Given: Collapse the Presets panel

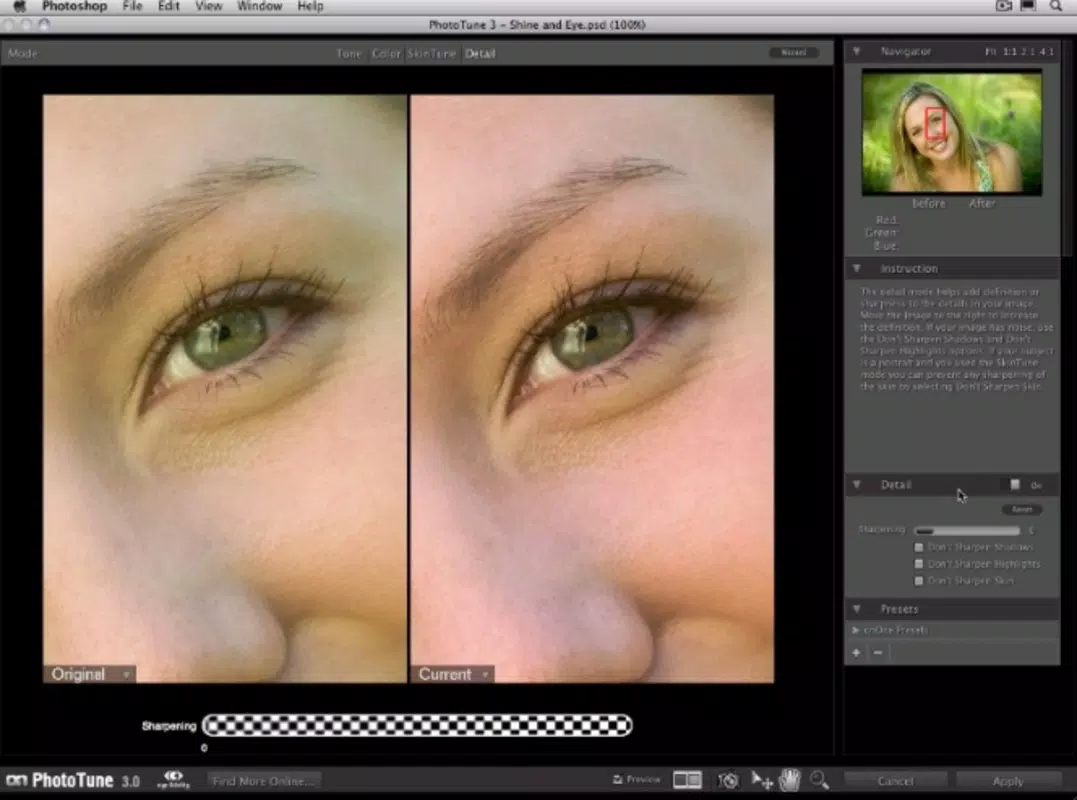Looking at the screenshot, I should tap(857, 608).
